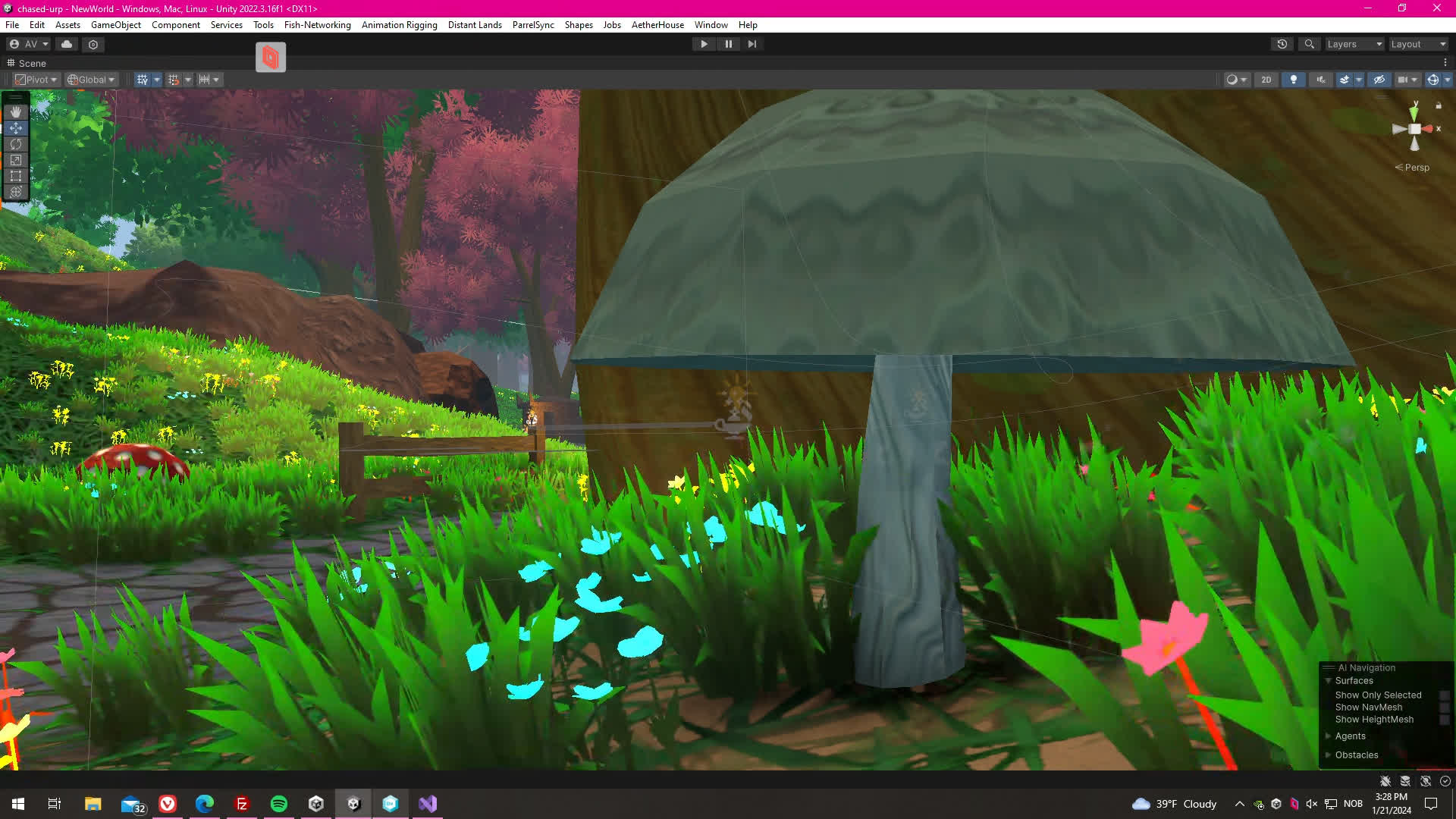Select the Scale tool
The image size is (1456, 819).
pos(15,160)
